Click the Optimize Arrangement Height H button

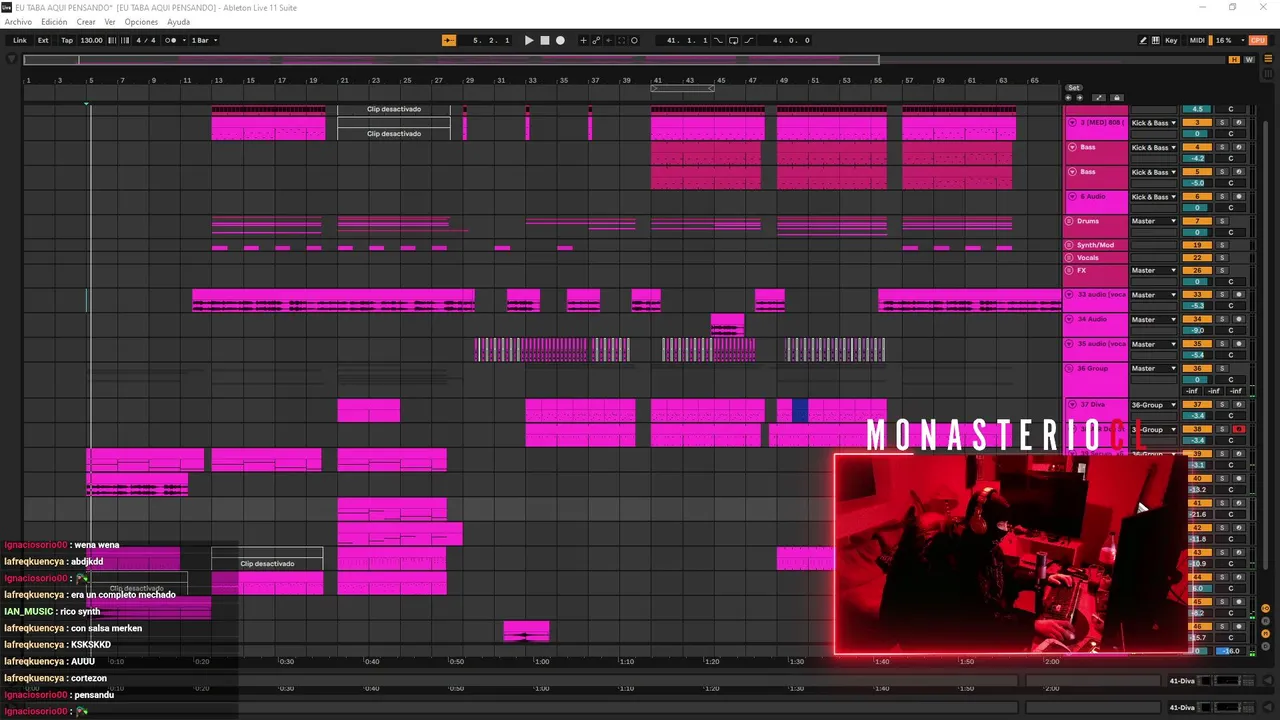click(1234, 60)
